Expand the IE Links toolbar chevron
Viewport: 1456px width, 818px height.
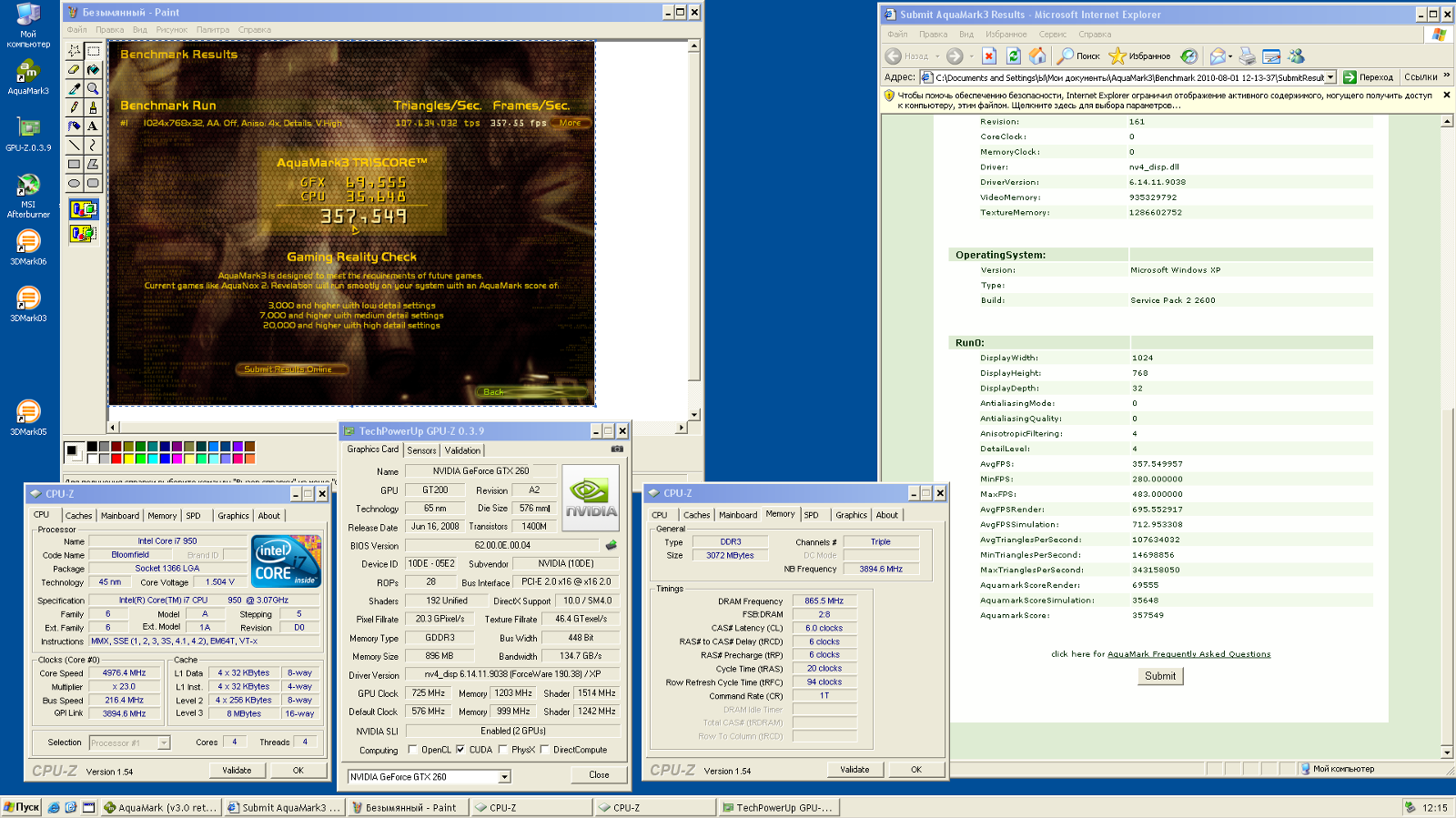click(1447, 76)
